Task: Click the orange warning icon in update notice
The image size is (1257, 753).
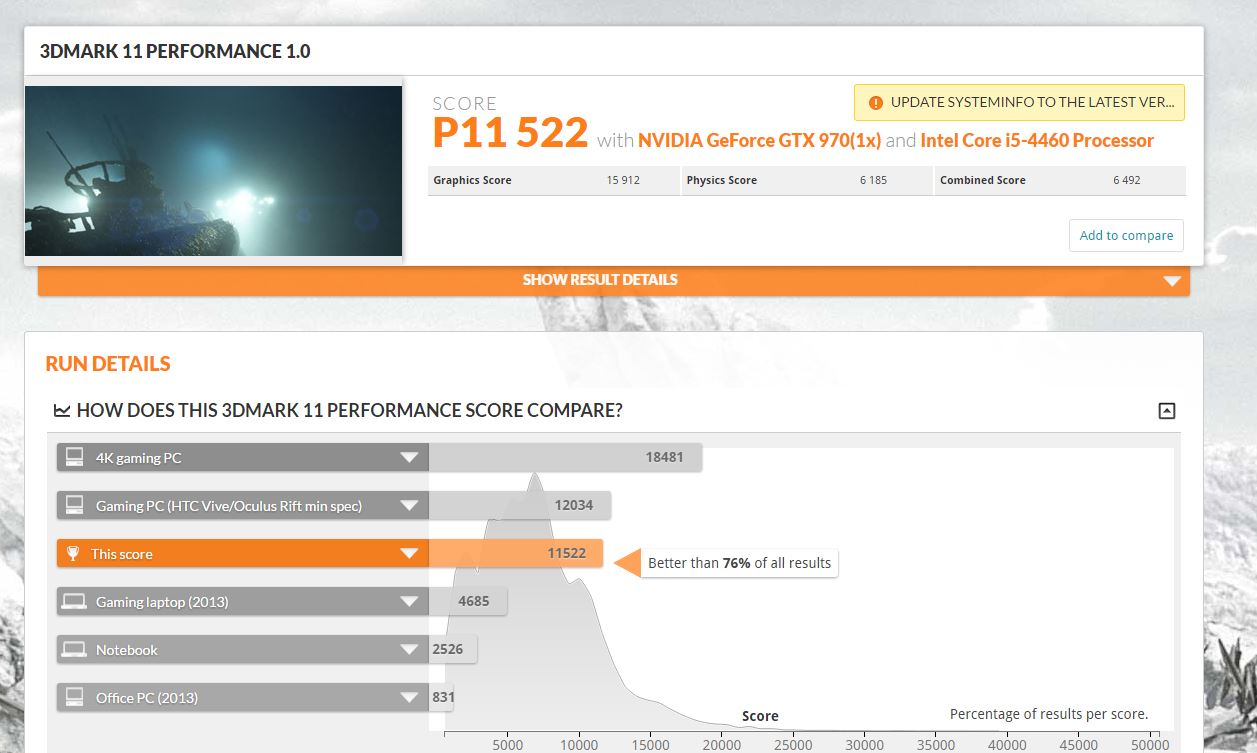Action: pyautogui.click(x=876, y=102)
